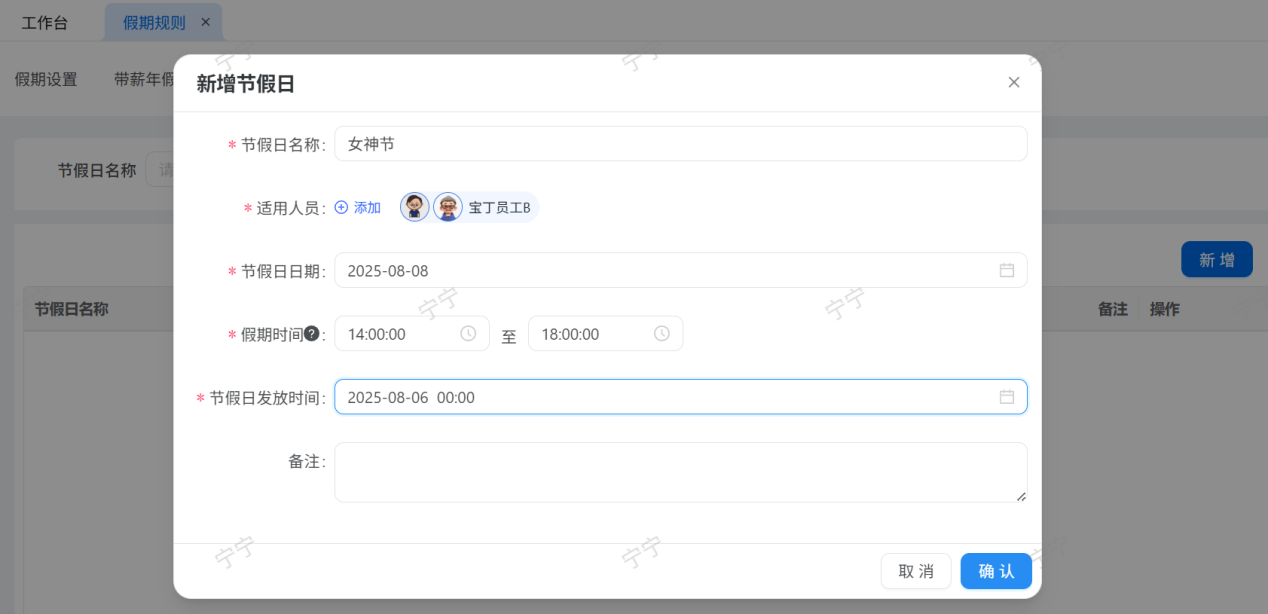Open the 18:00:00 end time picker
The height and width of the screenshot is (614, 1268).
[595, 334]
